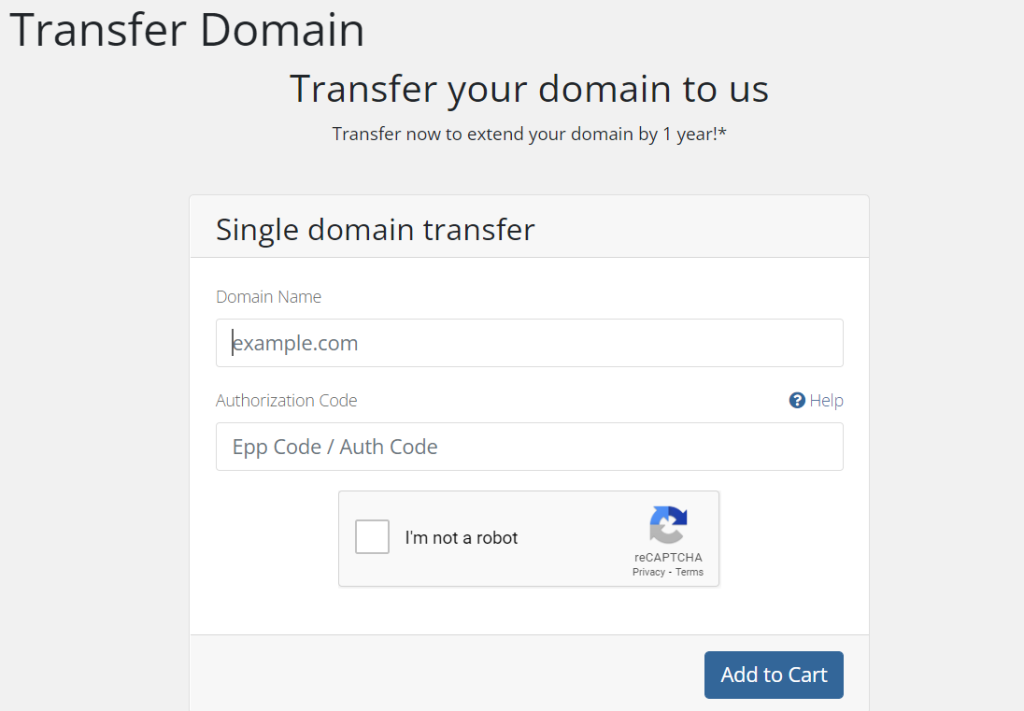Open the reCAPTCHA Privacy link

(x=648, y=572)
